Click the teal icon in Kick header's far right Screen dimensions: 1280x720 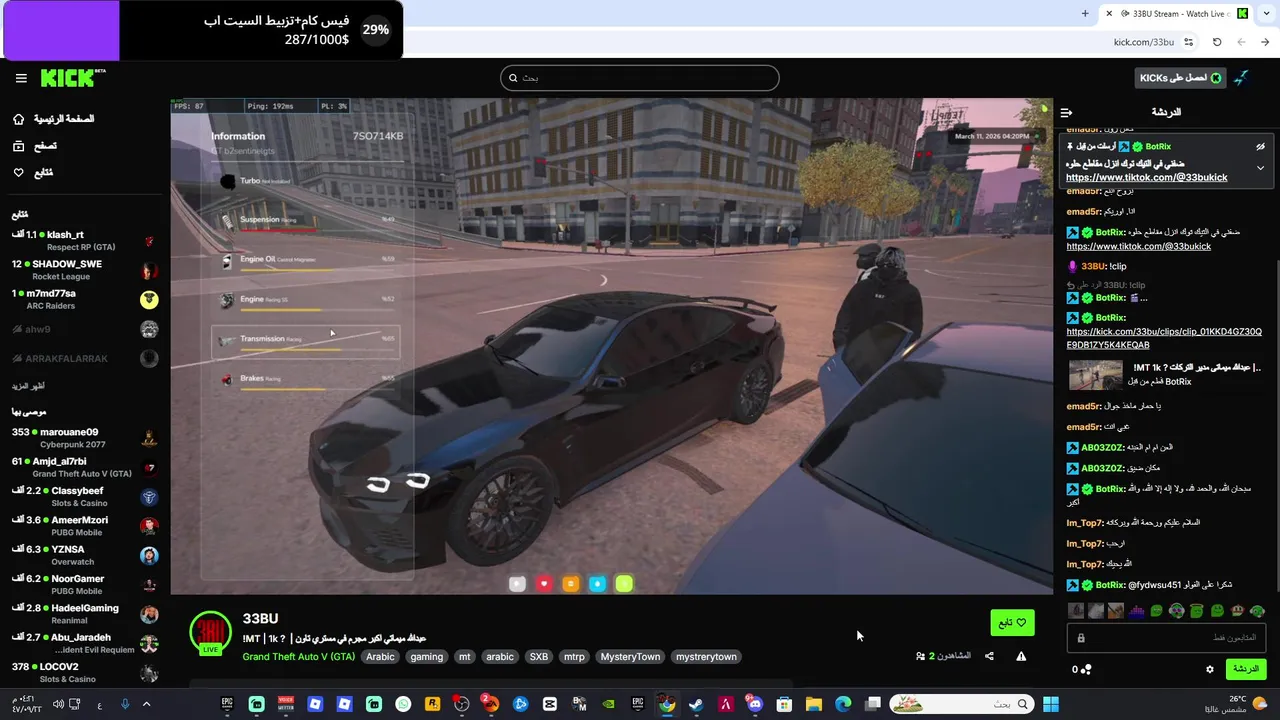pyautogui.click(x=1242, y=78)
